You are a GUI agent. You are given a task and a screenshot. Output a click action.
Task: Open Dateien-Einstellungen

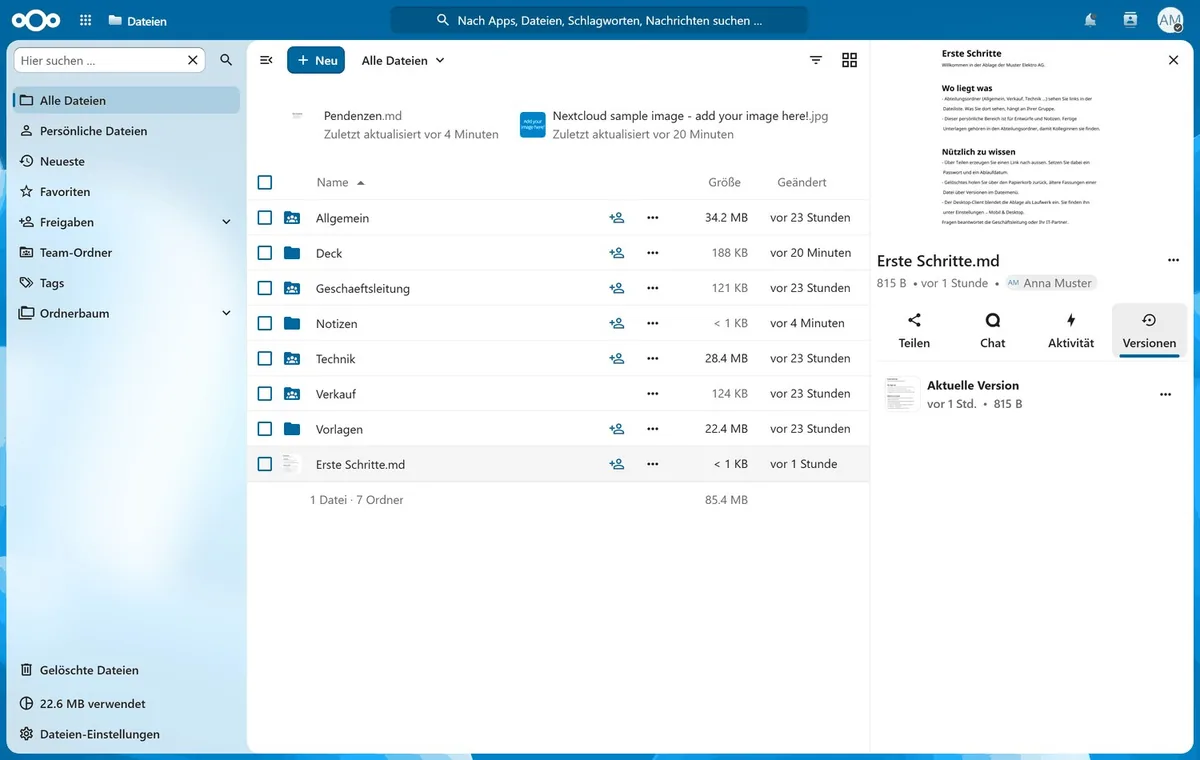pos(127,734)
